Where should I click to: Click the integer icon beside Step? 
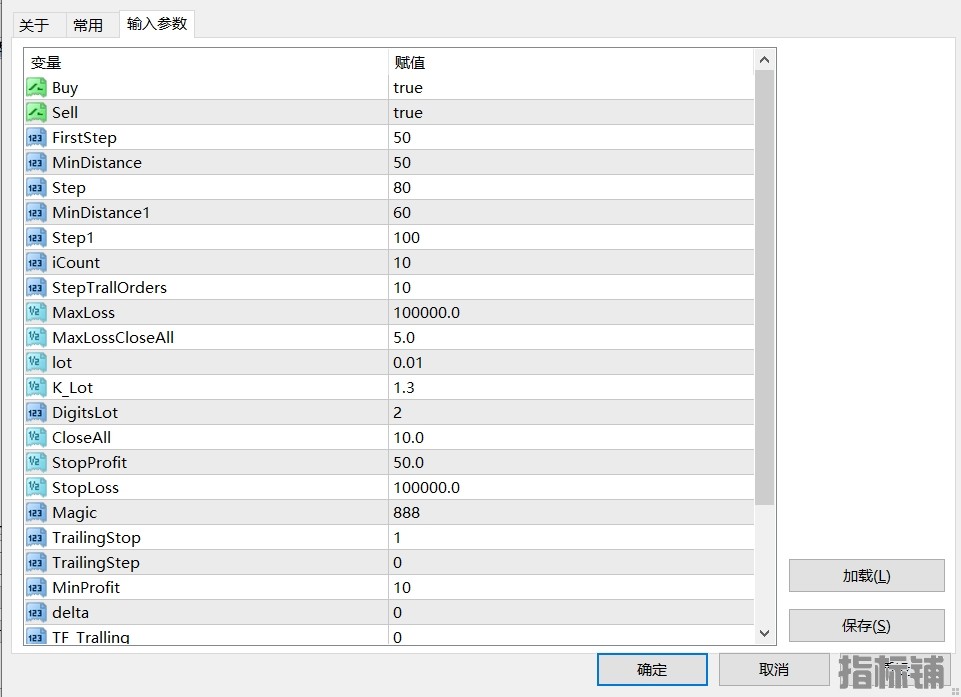click(36, 188)
